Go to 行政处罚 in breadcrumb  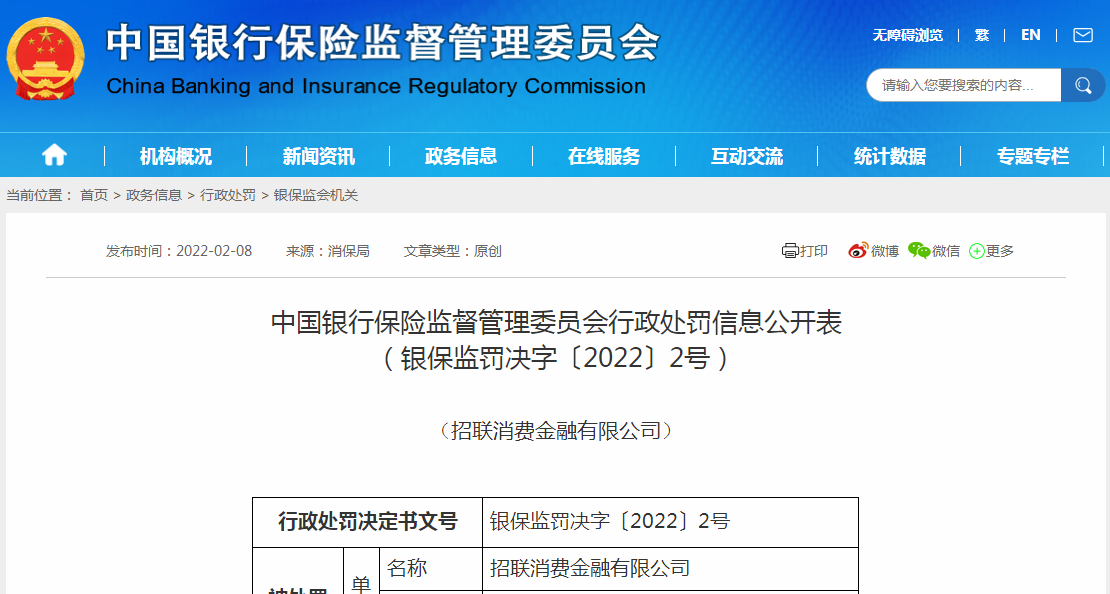pos(228,195)
